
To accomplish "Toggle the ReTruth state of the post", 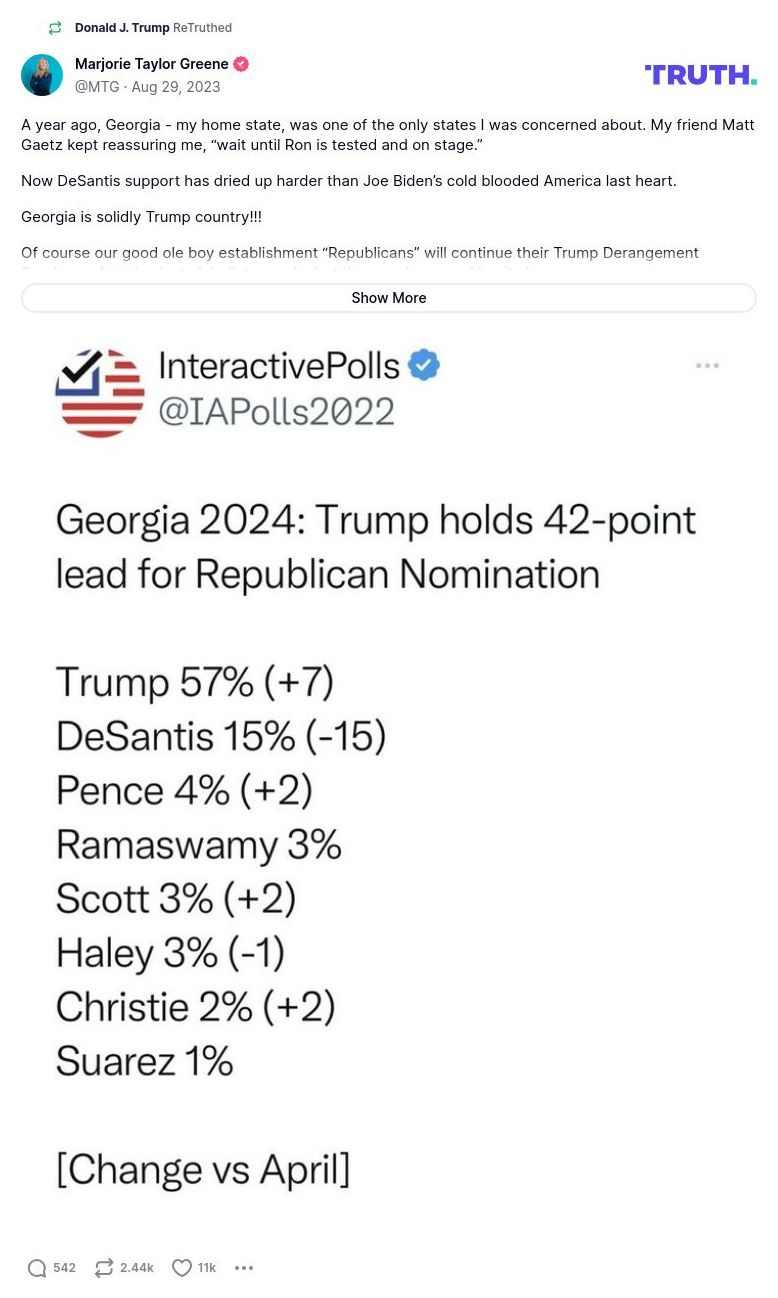I will [103, 1268].
